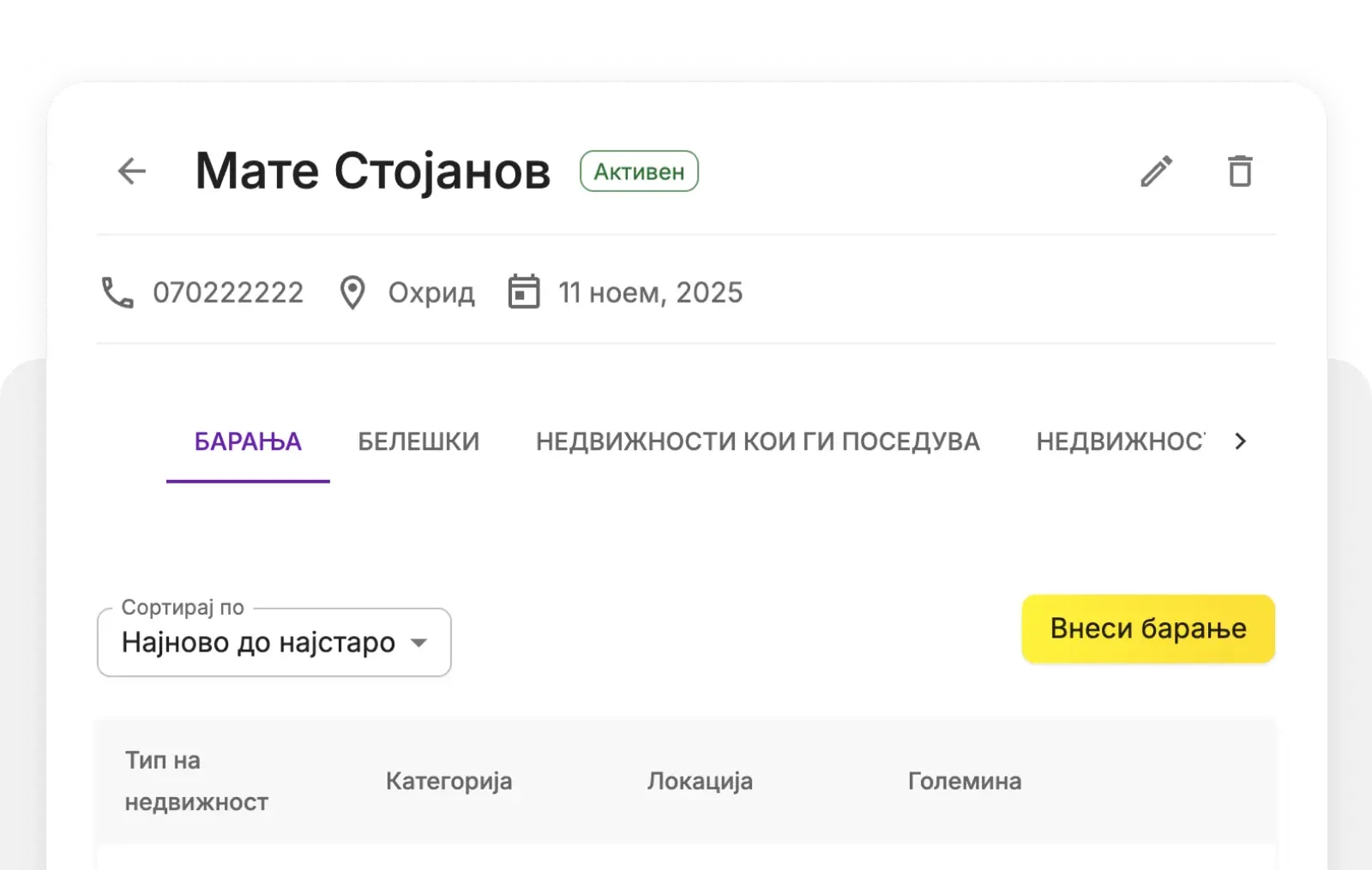This screenshot has height=870, width=1372.
Task: Click the 'Големина' column header
Action: pos(965,781)
